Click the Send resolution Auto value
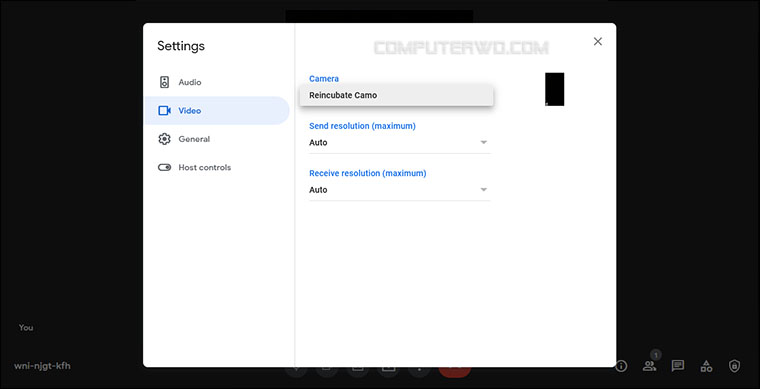Image resolution: width=760 pixels, height=389 pixels. click(318, 142)
